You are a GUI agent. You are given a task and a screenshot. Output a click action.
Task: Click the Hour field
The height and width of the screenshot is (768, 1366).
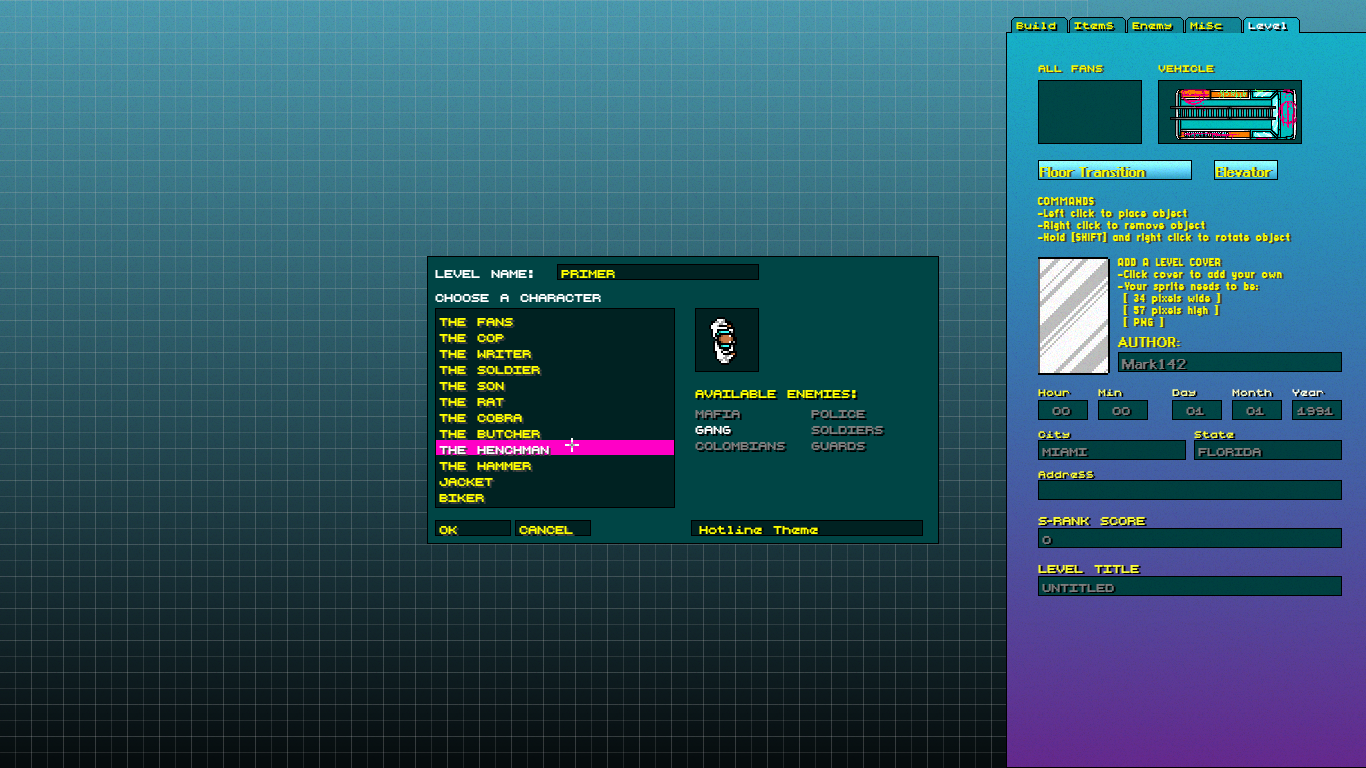tap(1063, 410)
